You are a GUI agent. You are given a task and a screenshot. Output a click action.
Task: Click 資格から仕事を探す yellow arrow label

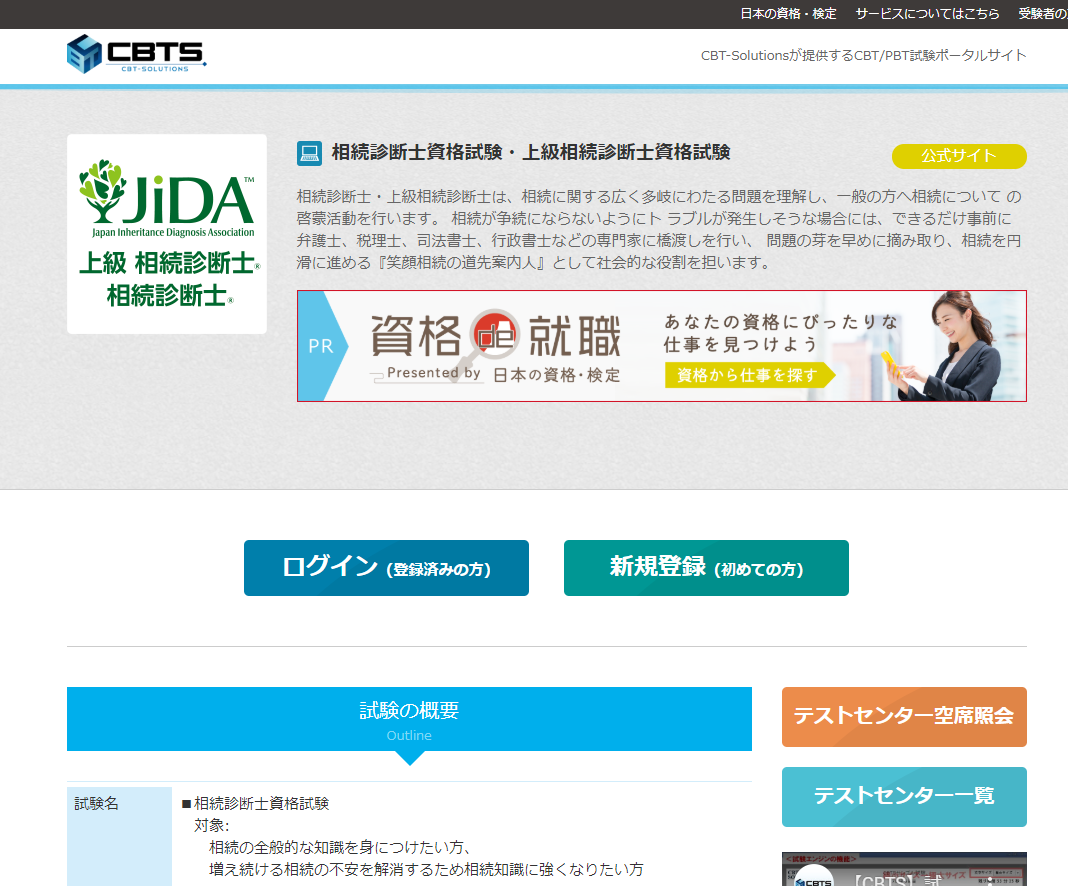coord(750,375)
